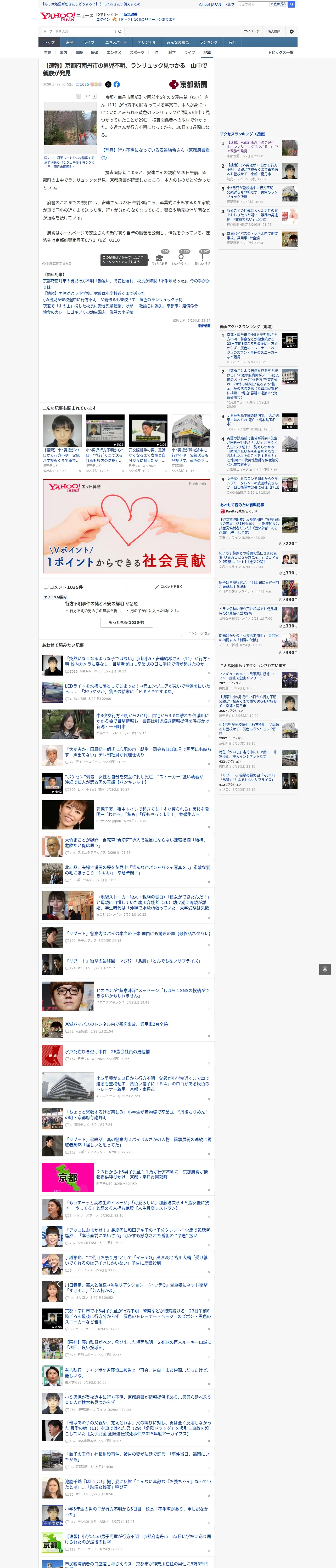Report the article via 記事に関する報告

(57, 264)
